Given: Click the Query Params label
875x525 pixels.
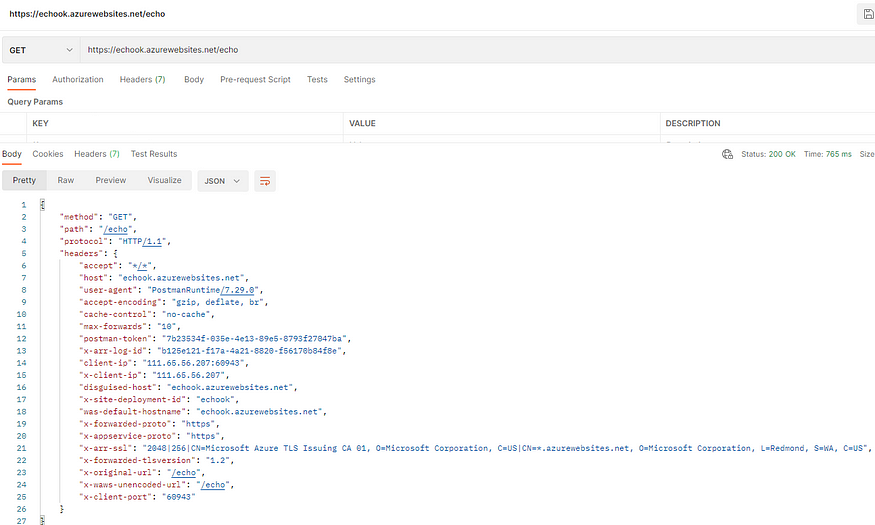Looking at the screenshot, I should (35, 102).
